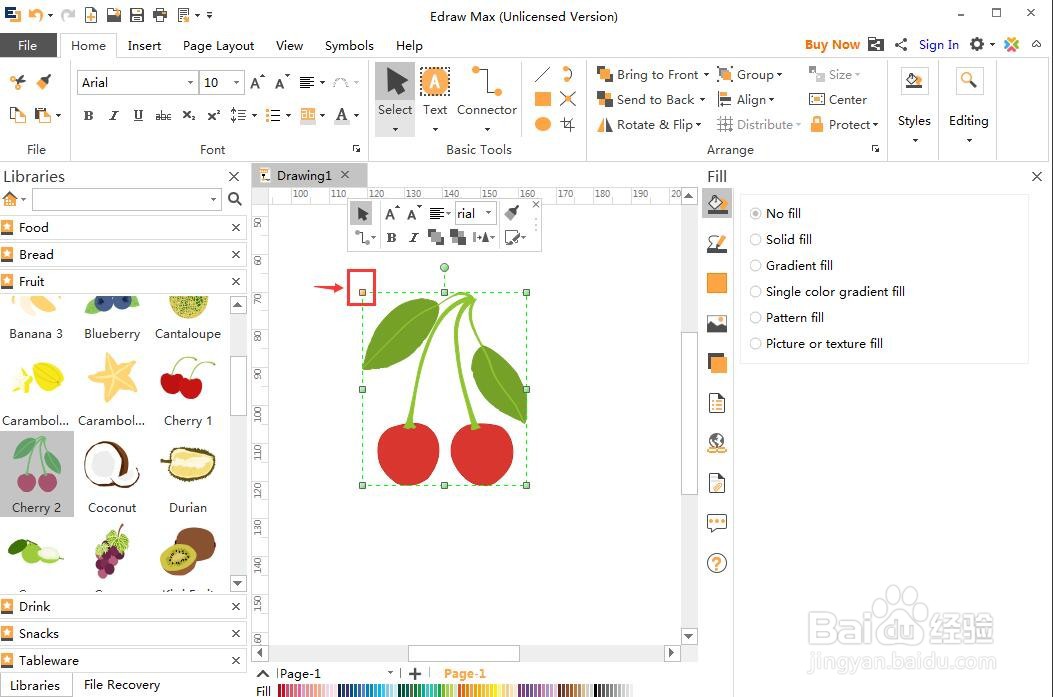Screen dimensions: 1053x697
Task: Click the Buy Now link
Action: [832, 45]
